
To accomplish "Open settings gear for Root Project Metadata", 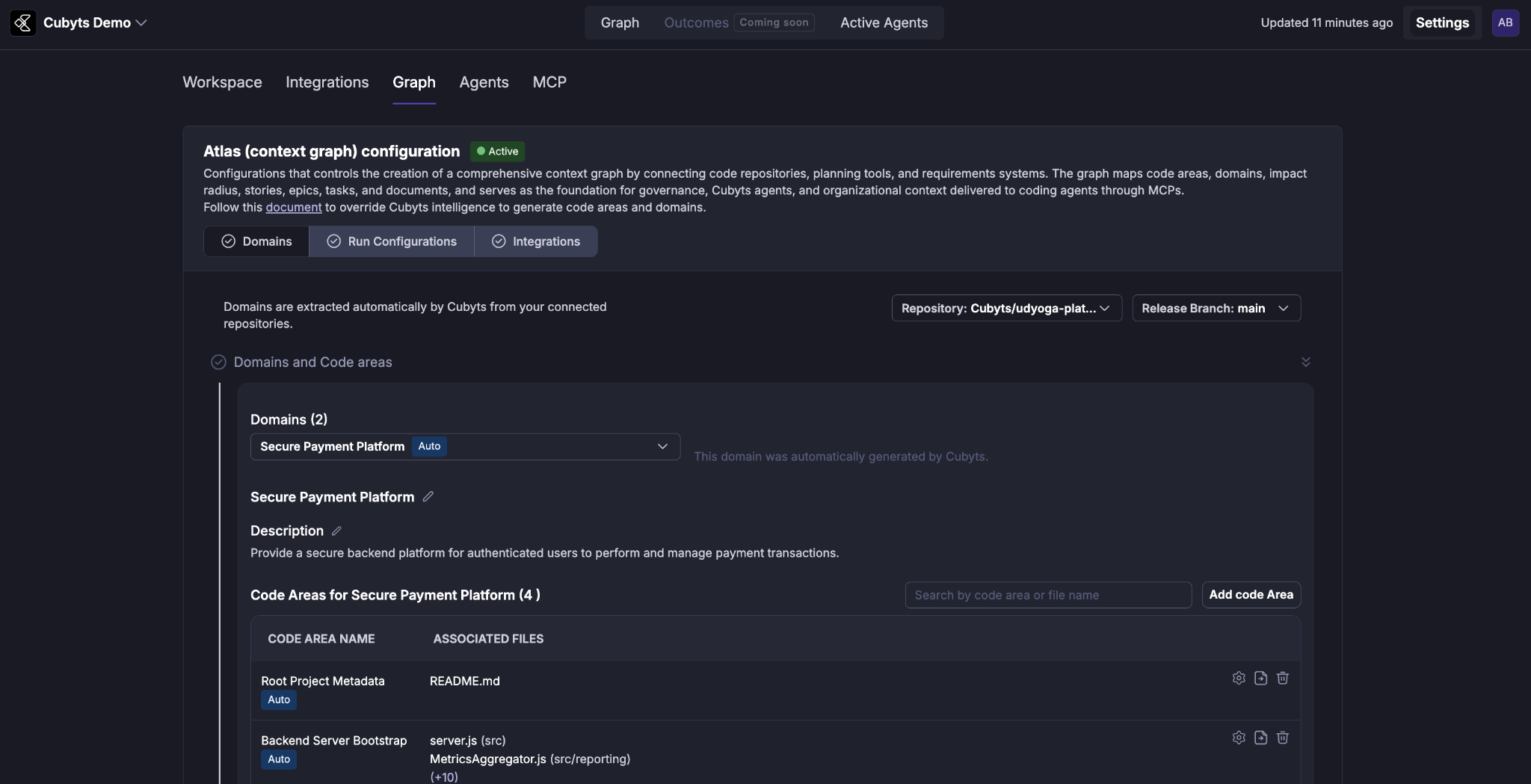I will pyautogui.click(x=1239, y=678).
